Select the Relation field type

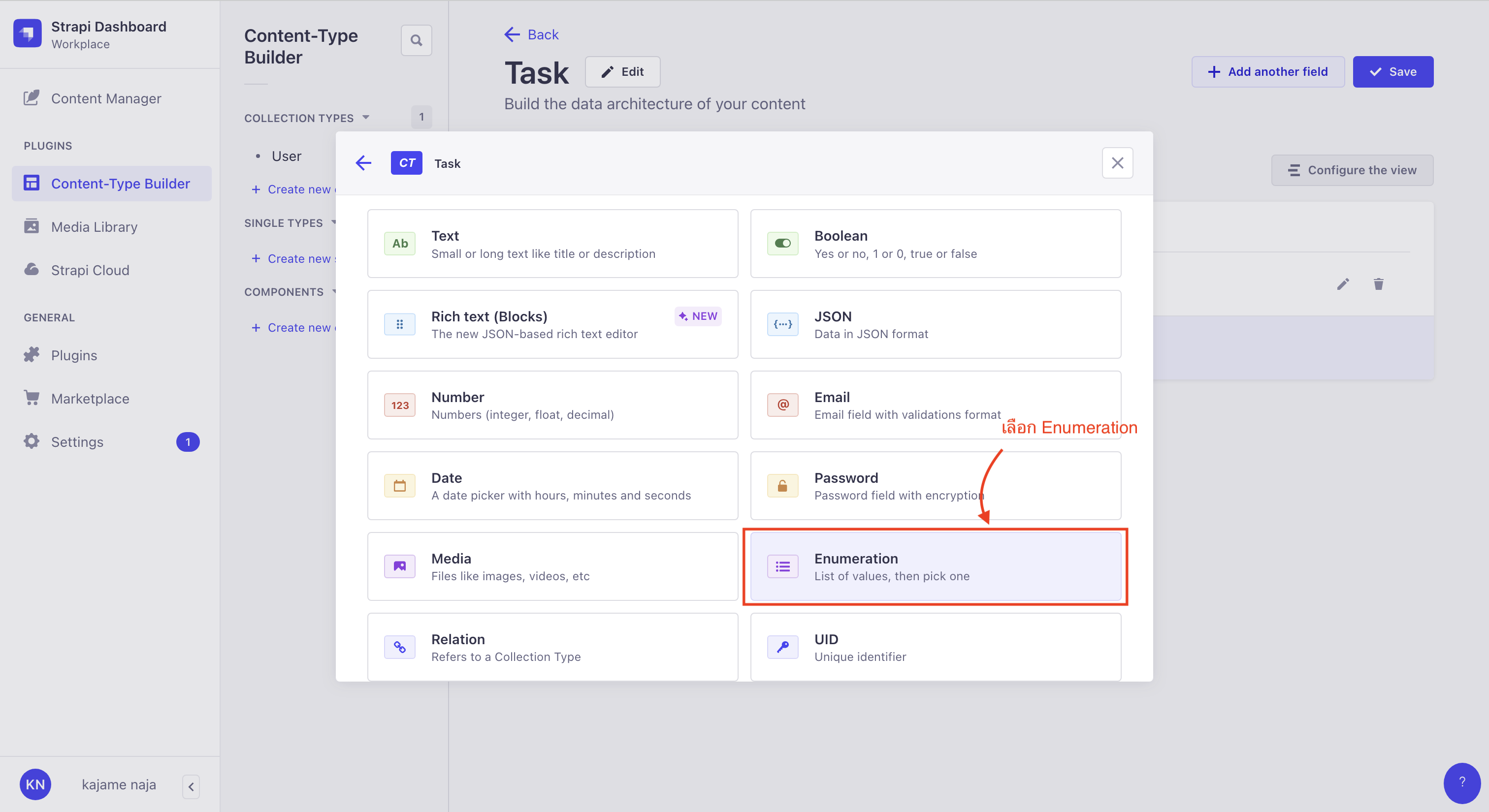tap(552, 647)
